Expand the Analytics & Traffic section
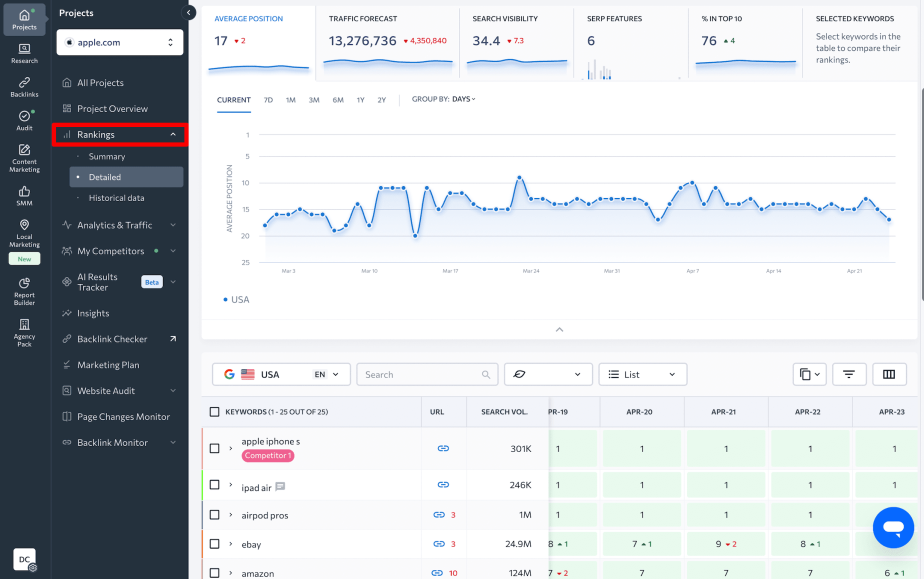Screen dimensions: 924x579 [x=116, y=224]
